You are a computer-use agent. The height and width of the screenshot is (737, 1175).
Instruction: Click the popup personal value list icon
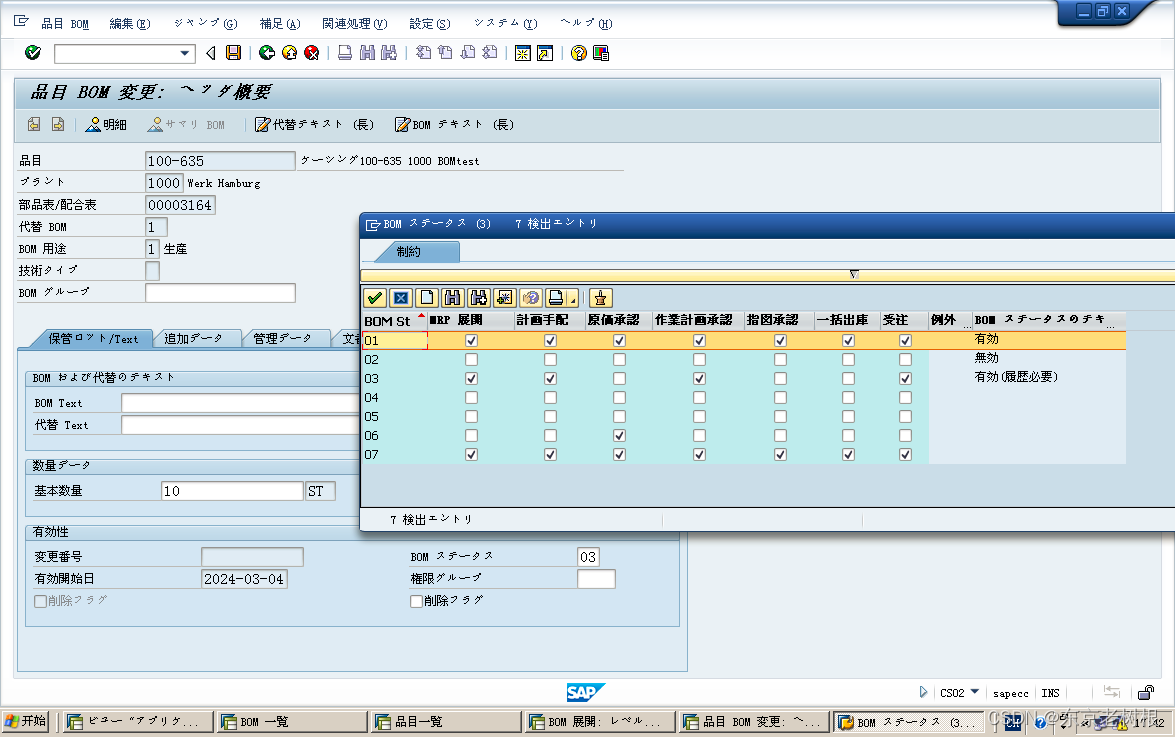(x=504, y=298)
